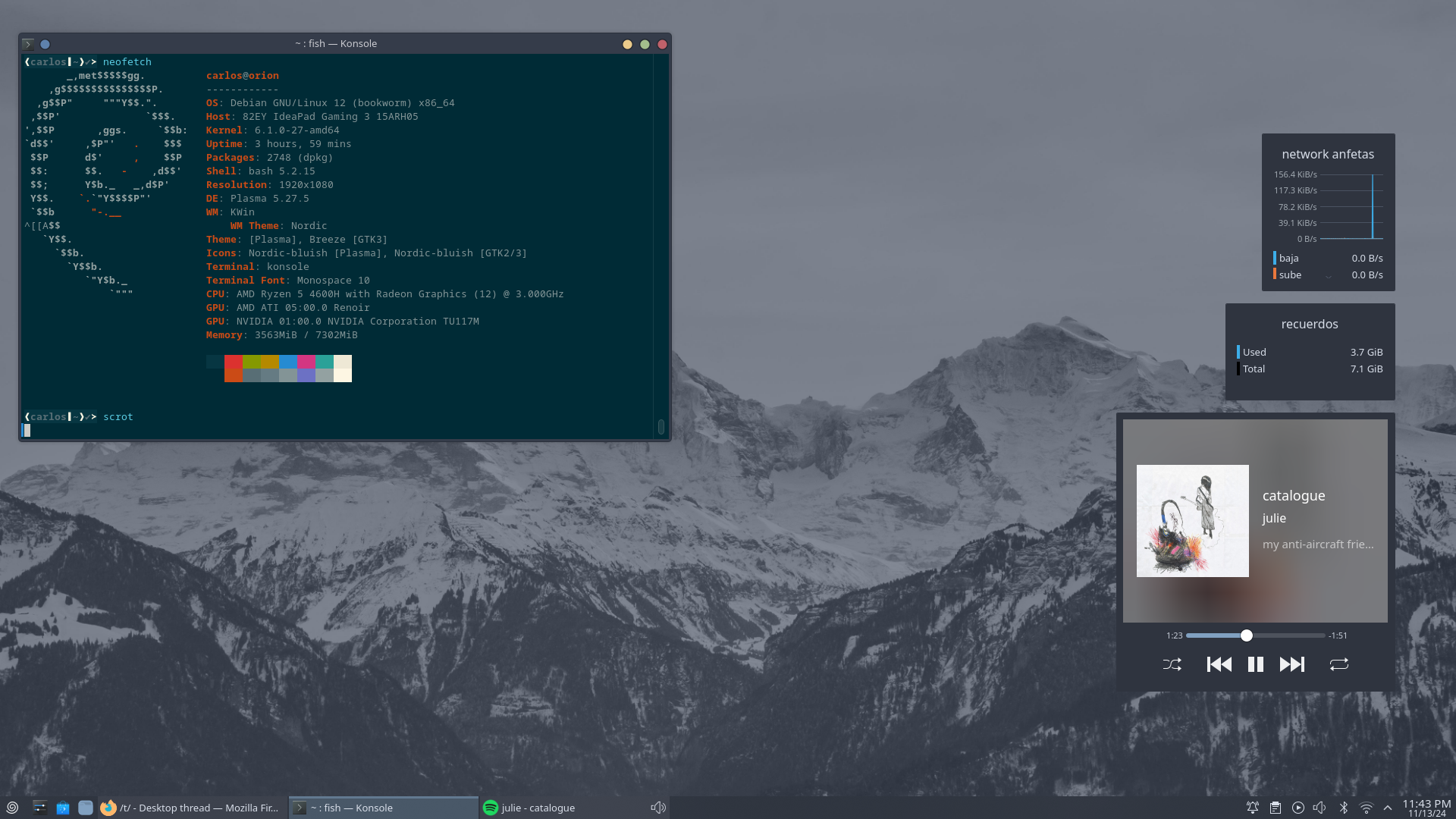Click the catalogue album cover thumbnail
The image size is (1456, 819).
(1192, 521)
